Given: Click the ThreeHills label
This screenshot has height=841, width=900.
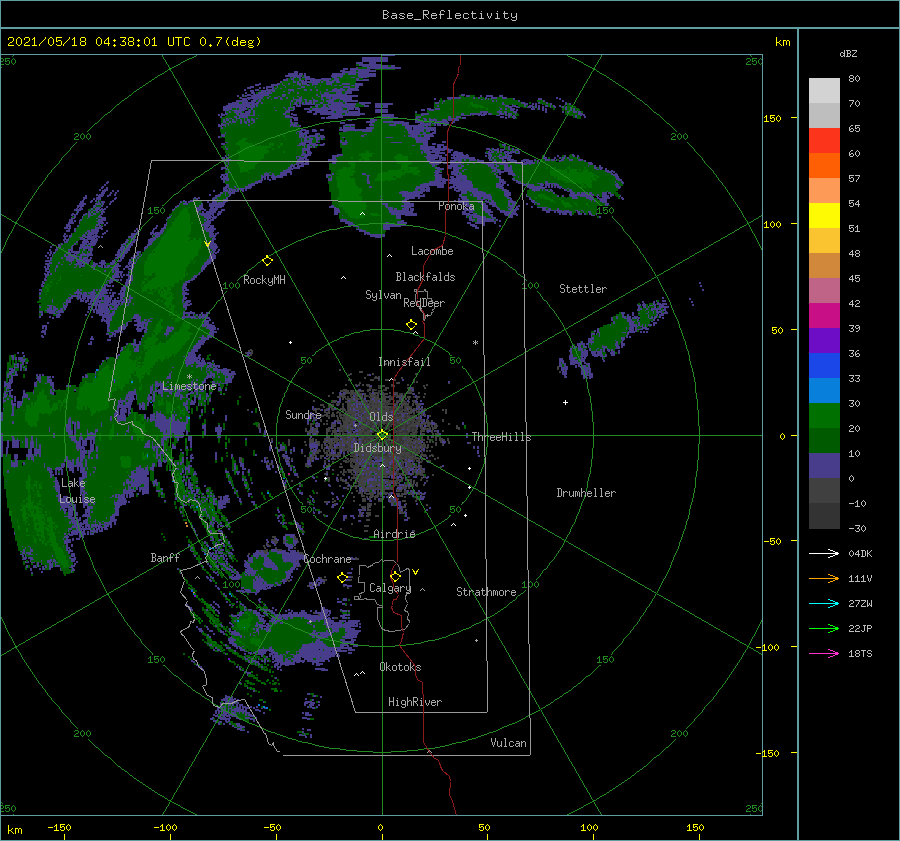Looking at the screenshot, I should coord(501,437).
